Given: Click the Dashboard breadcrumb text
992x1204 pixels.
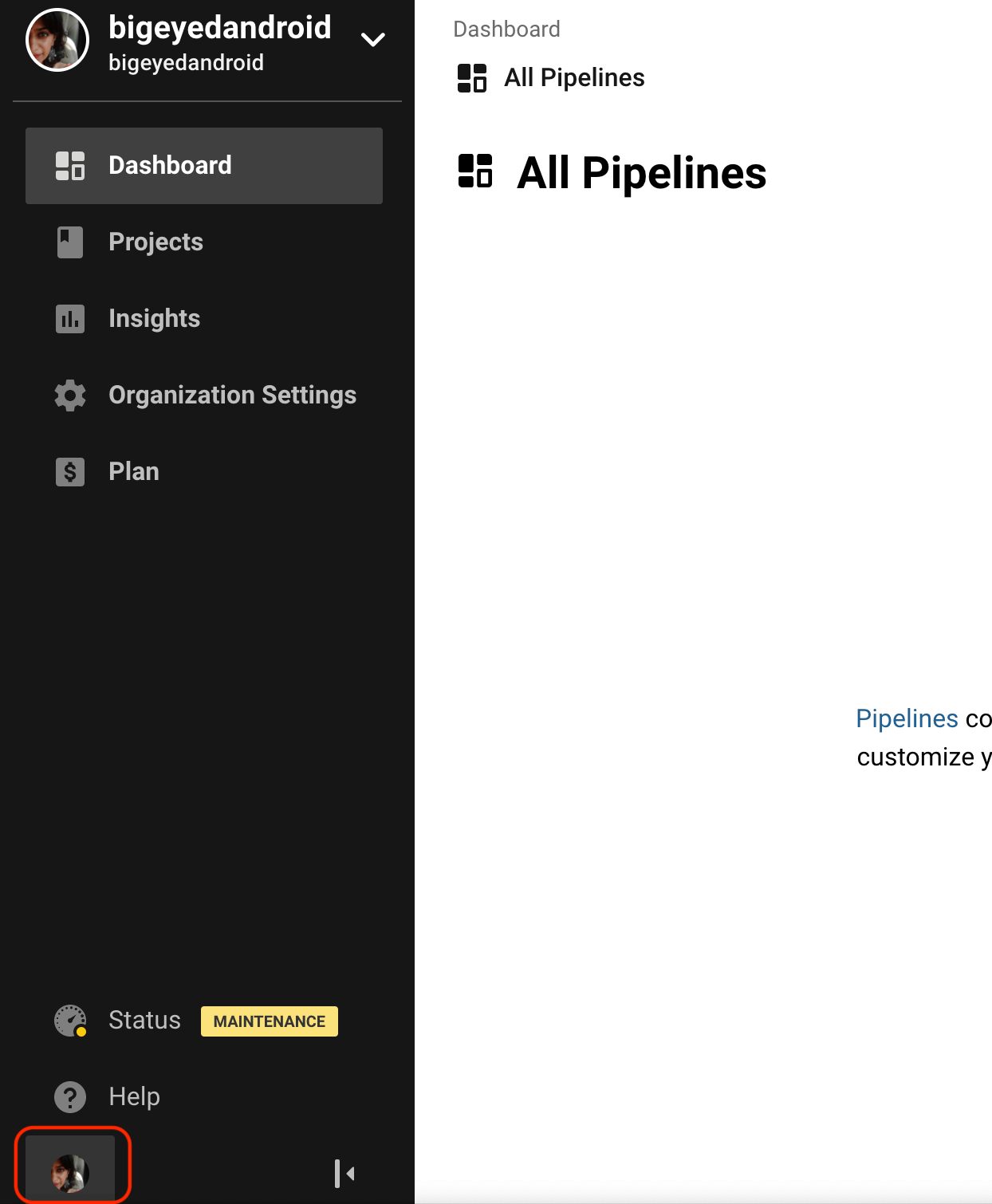Looking at the screenshot, I should point(506,30).
